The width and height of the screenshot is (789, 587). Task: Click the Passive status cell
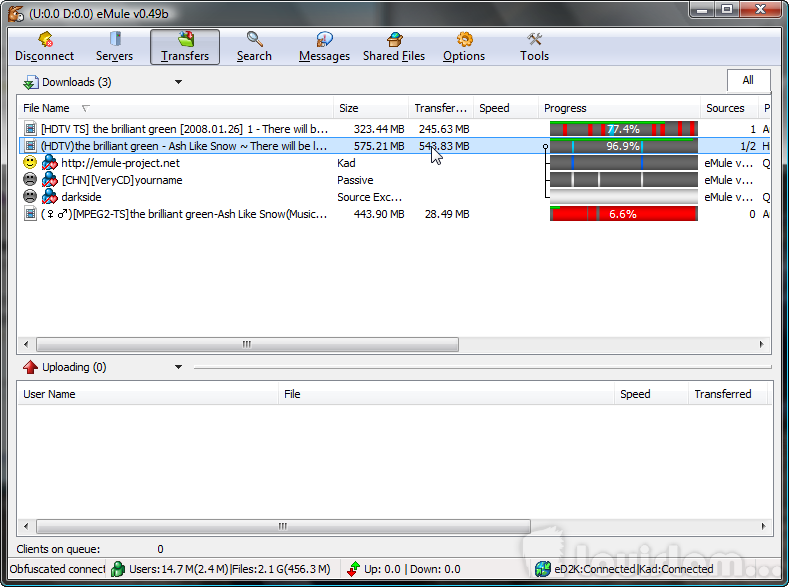point(355,180)
